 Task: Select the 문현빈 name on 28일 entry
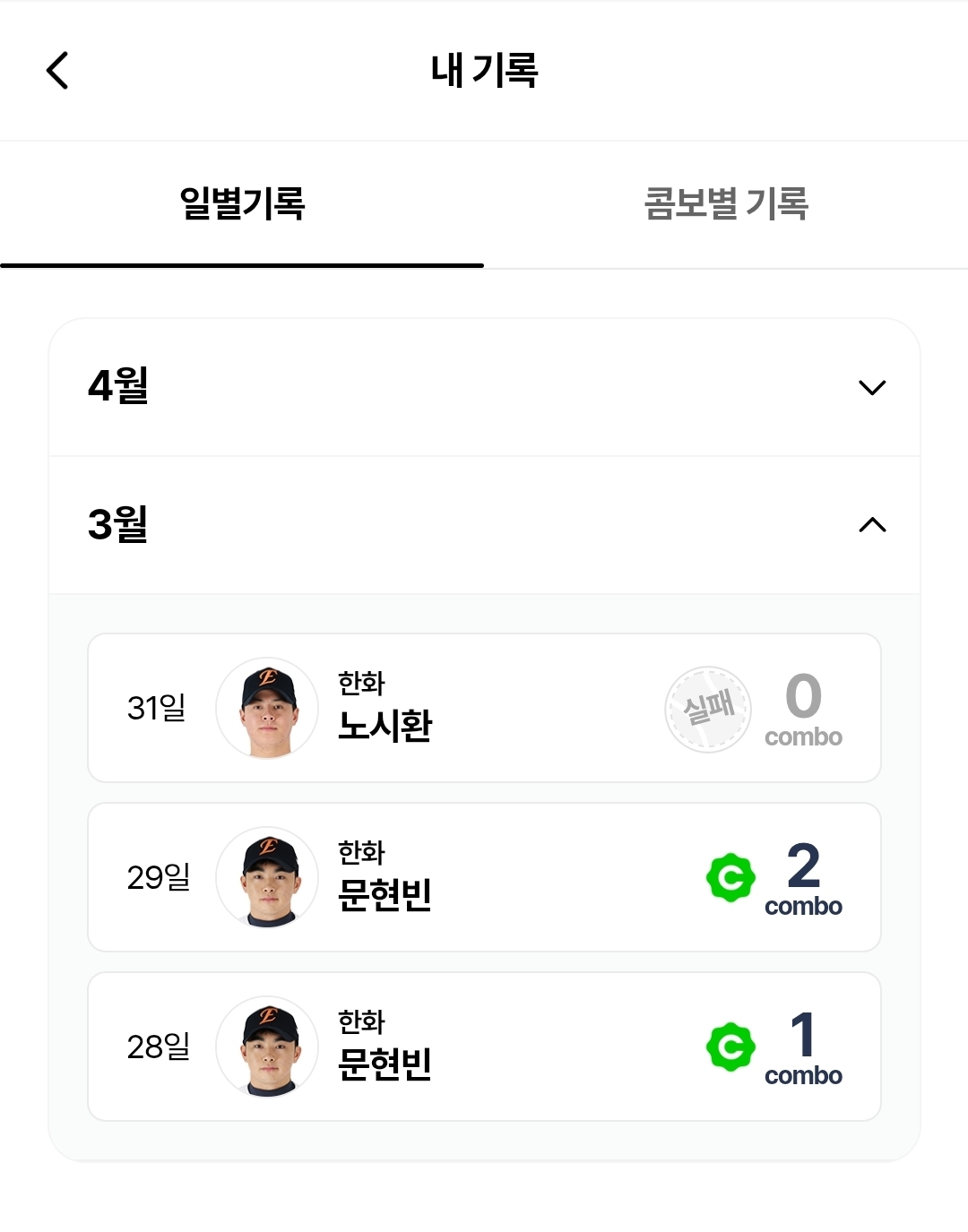(385, 1064)
